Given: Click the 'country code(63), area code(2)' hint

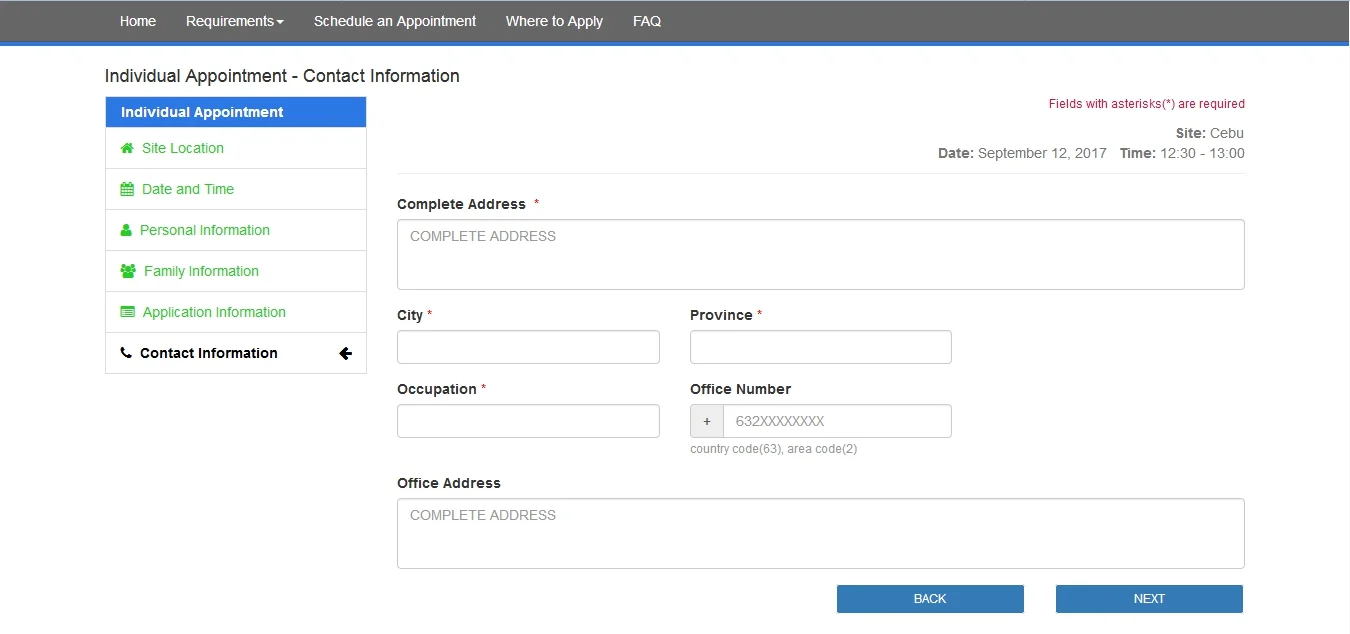Looking at the screenshot, I should coord(774,449).
